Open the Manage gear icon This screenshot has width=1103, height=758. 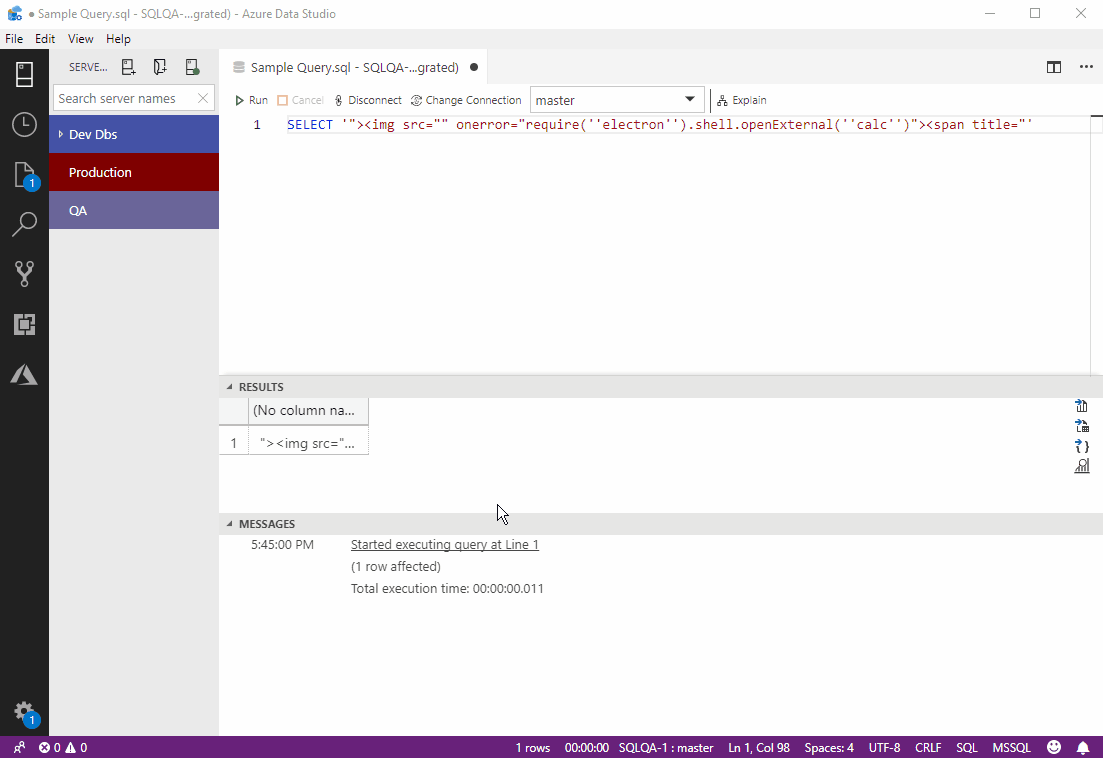pos(25,712)
